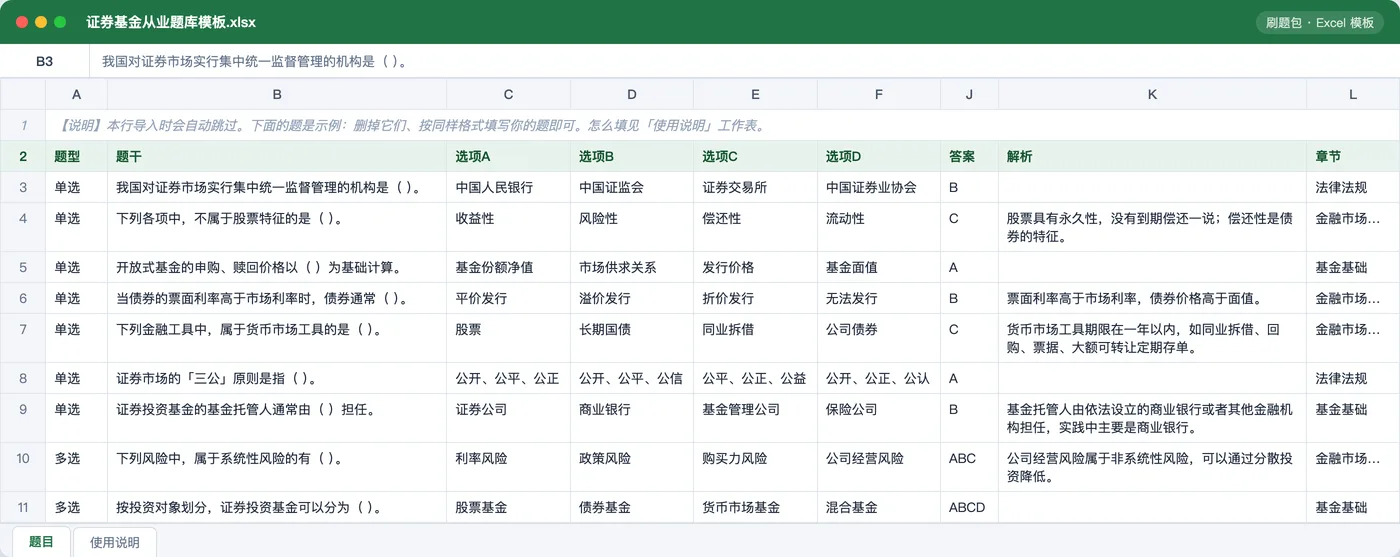Screen dimensions: 1400x557
Task: Select the 证券交易所 cell
Action: pyautogui.click(x=755, y=187)
